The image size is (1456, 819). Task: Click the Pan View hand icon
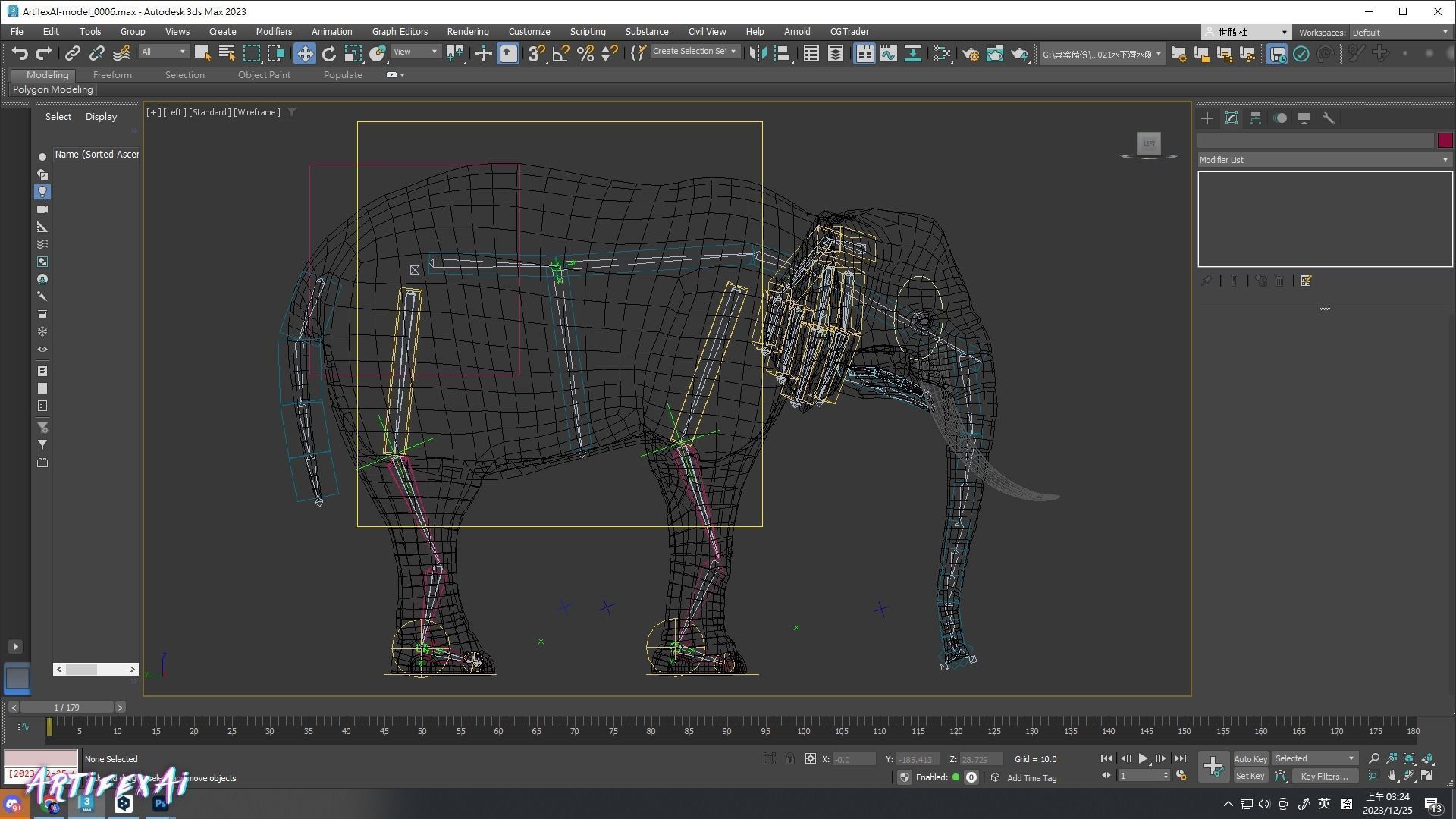click(x=1392, y=776)
